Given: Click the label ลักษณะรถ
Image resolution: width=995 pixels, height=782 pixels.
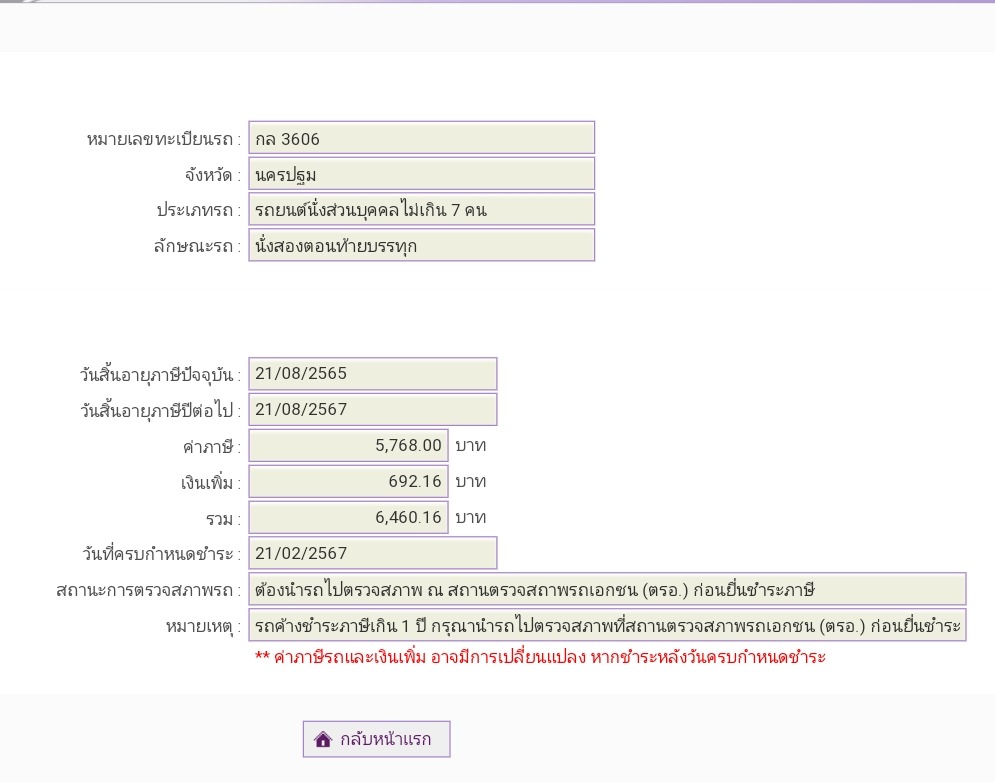Looking at the screenshot, I should point(197,246).
